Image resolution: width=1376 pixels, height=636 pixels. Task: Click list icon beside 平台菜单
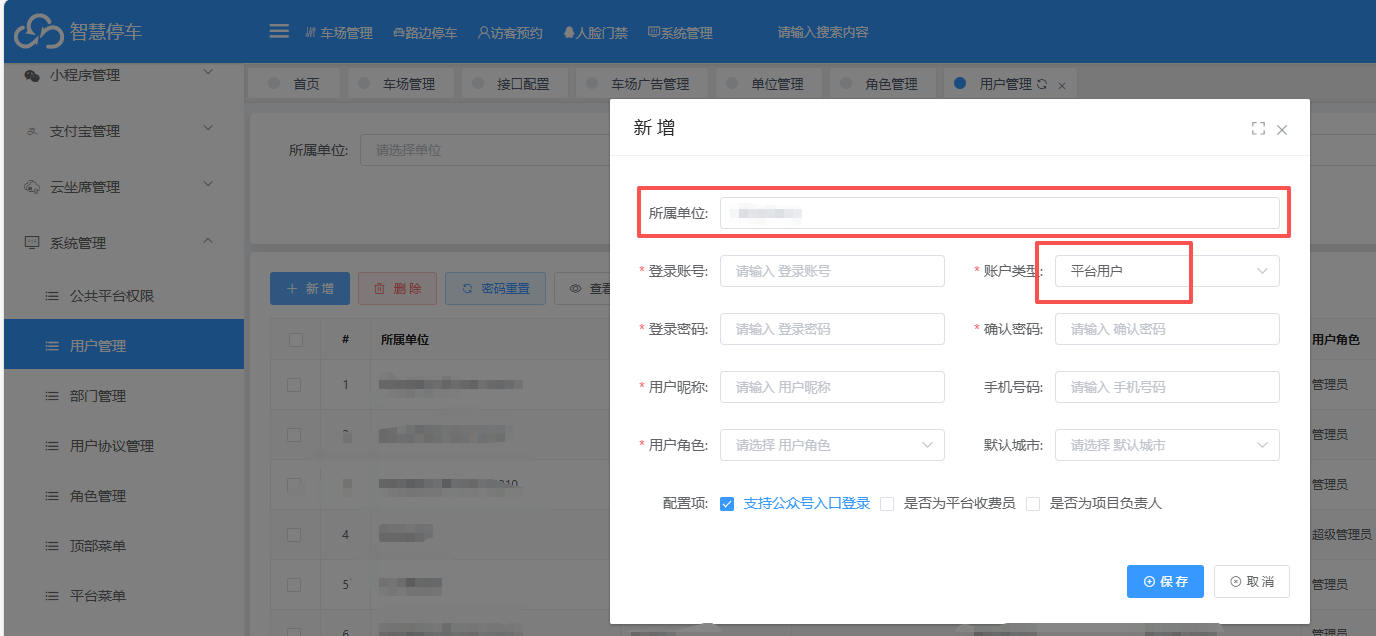coord(52,596)
